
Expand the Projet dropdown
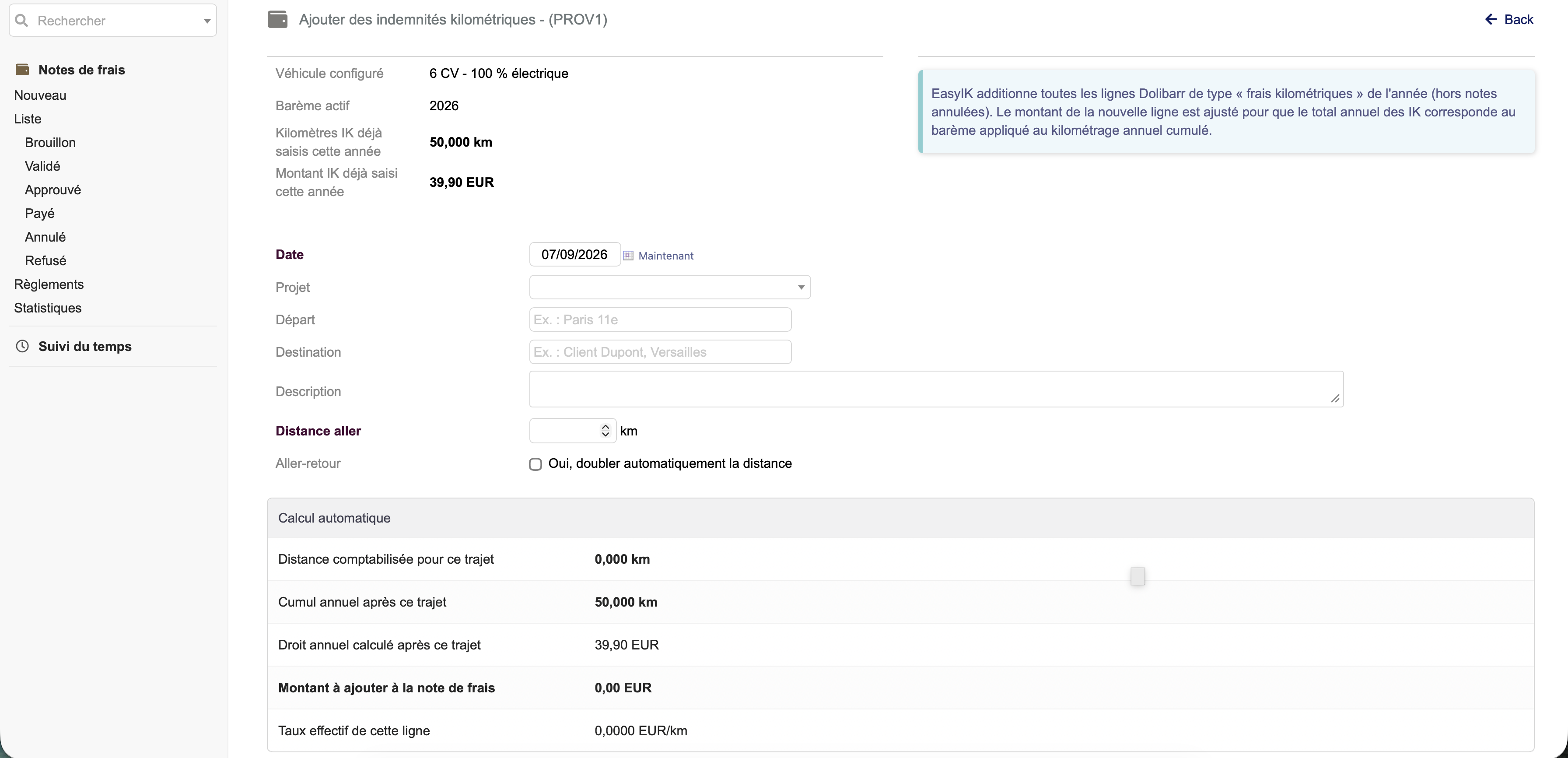[x=669, y=288]
